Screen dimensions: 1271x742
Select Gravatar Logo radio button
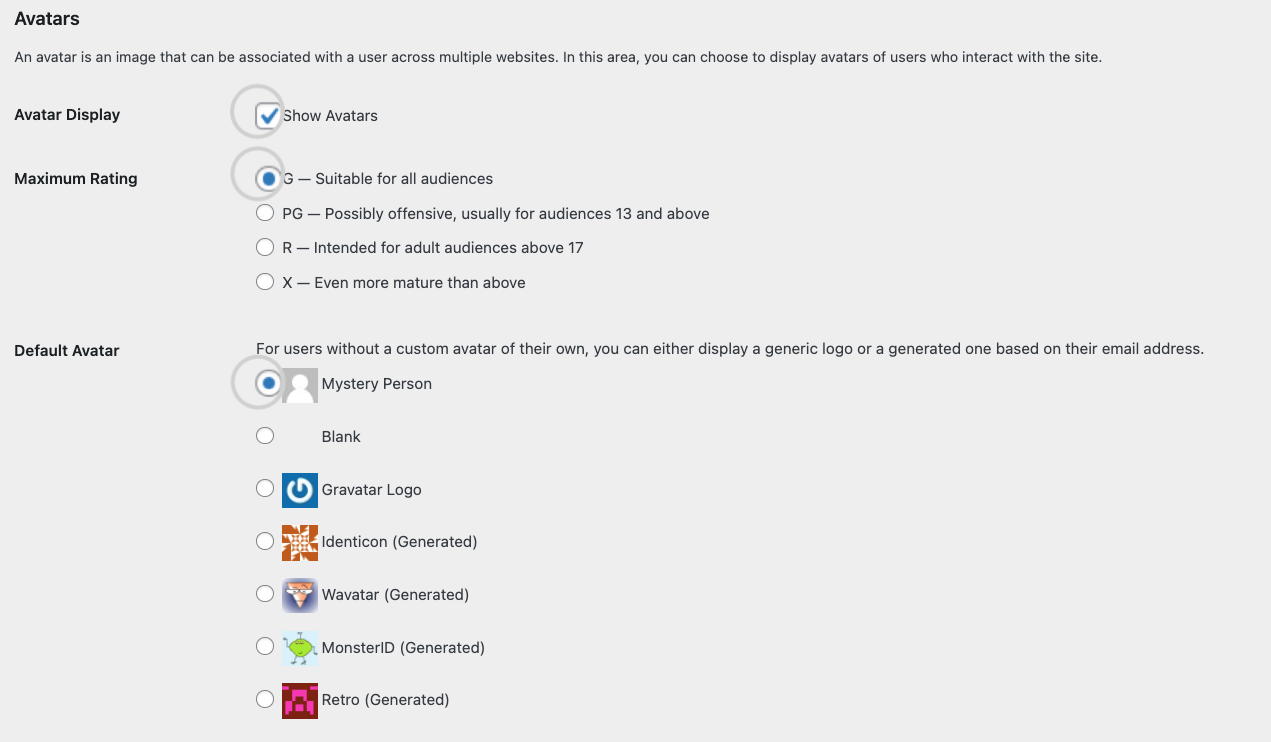pyautogui.click(x=265, y=488)
